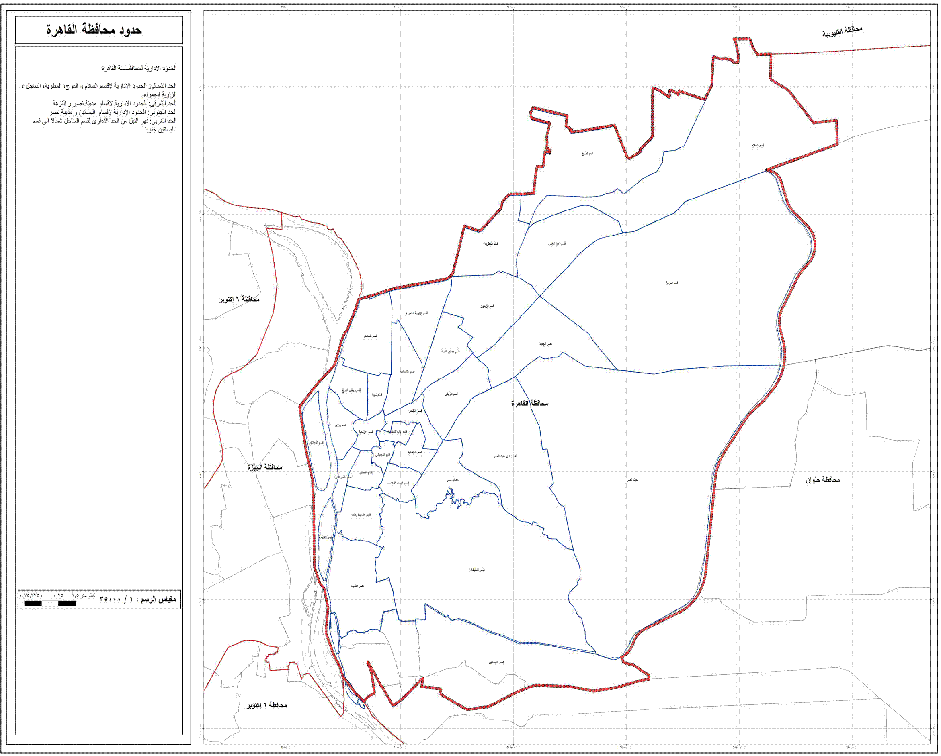Click the northernmost tip of the red boundary

click(x=740, y=39)
